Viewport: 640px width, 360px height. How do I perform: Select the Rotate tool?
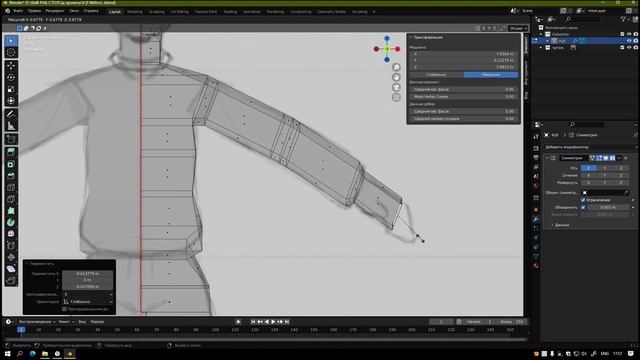pyautogui.click(x=11, y=78)
